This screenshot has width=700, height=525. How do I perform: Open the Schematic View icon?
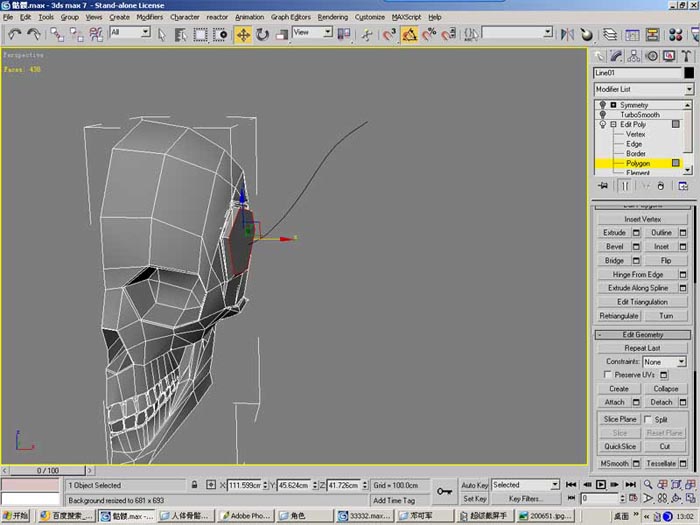tap(652, 34)
